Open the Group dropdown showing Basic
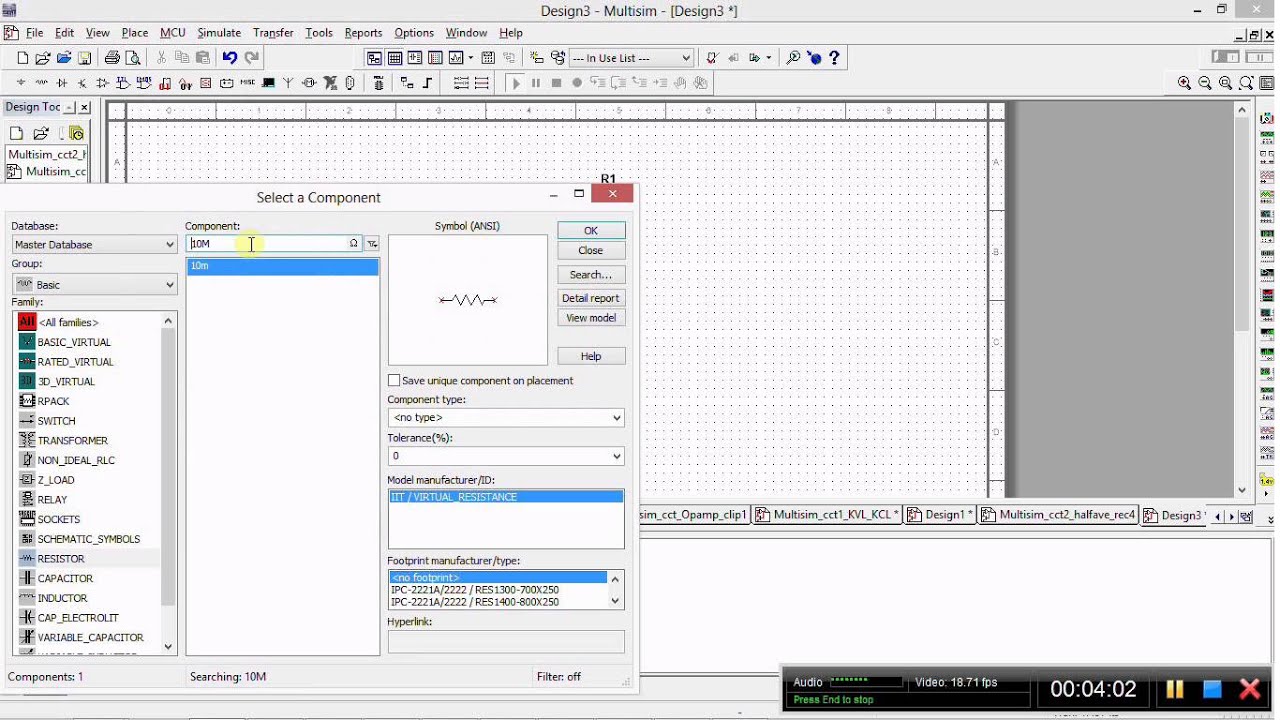The image size is (1280, 720). (x=94, y=284)
